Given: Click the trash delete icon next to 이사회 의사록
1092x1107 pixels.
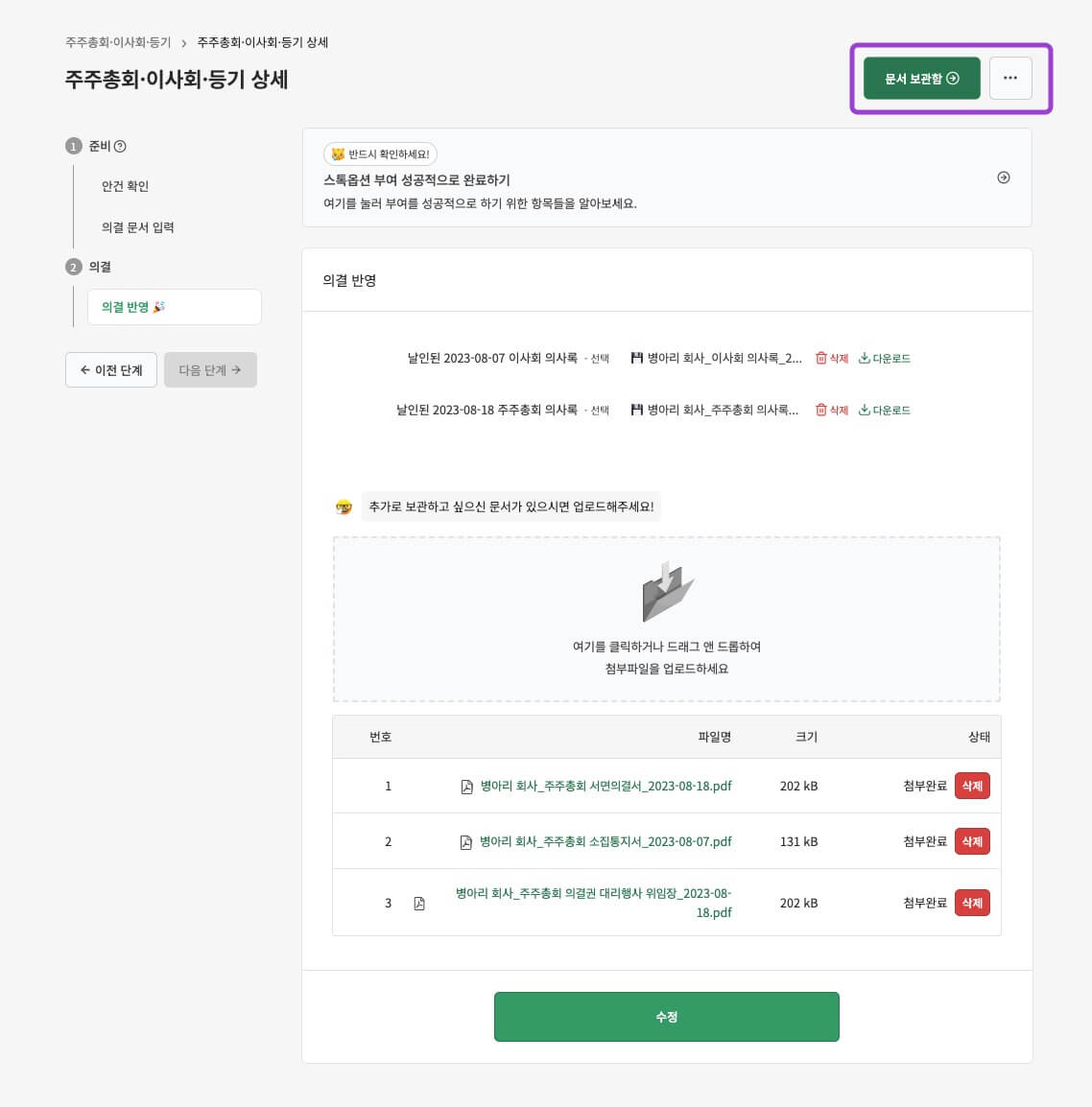Looking at the screenshot, I should 821,357.
